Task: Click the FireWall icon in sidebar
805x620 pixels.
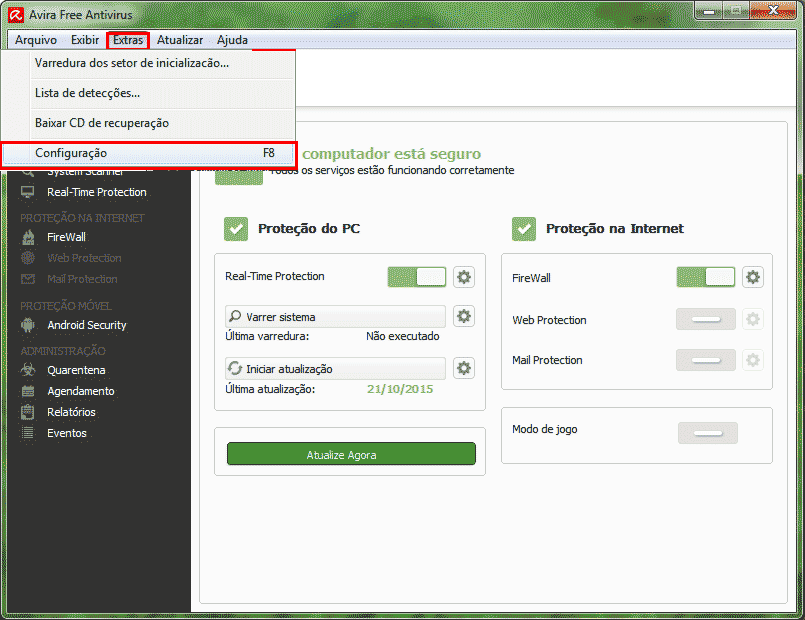Action: tap(28, 237)
